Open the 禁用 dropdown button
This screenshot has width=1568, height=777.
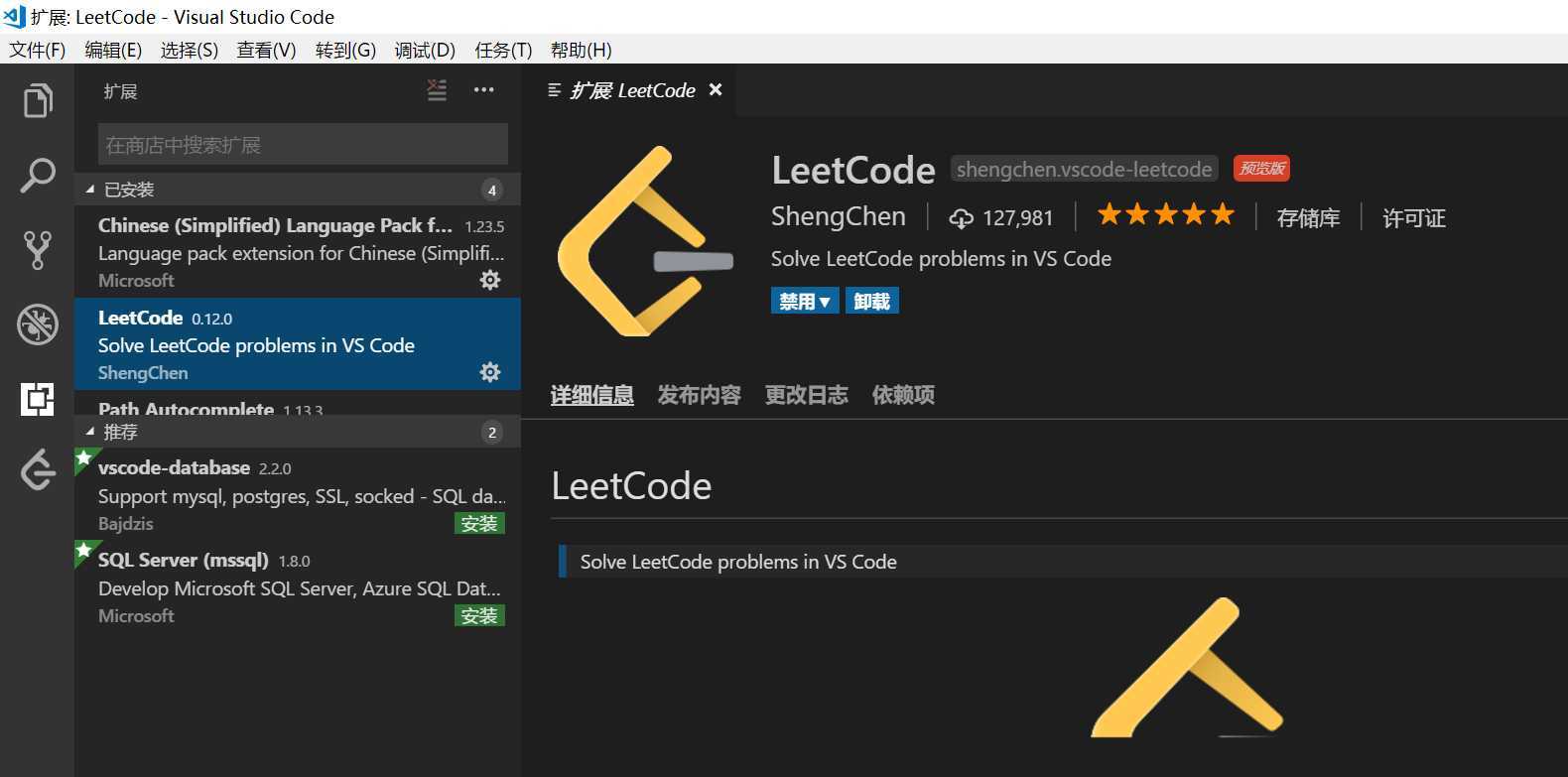(x=805, y=301)
